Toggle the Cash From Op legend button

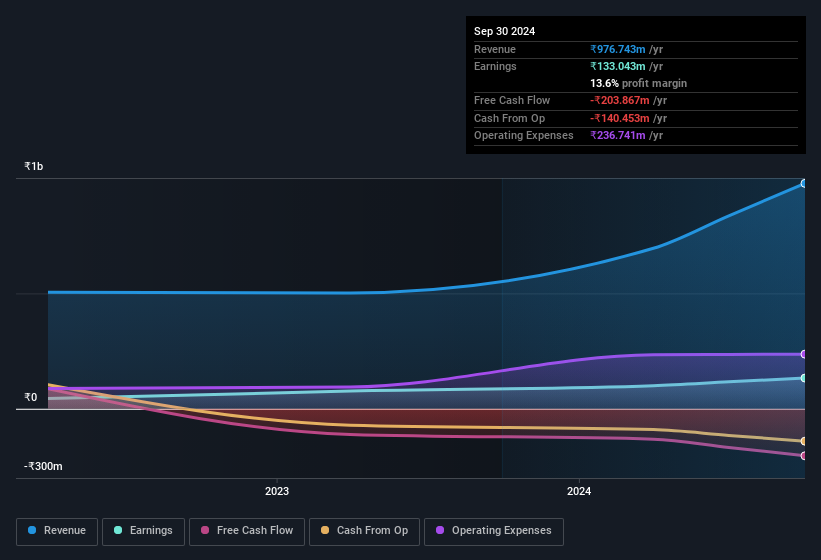[x=364, y=532]
